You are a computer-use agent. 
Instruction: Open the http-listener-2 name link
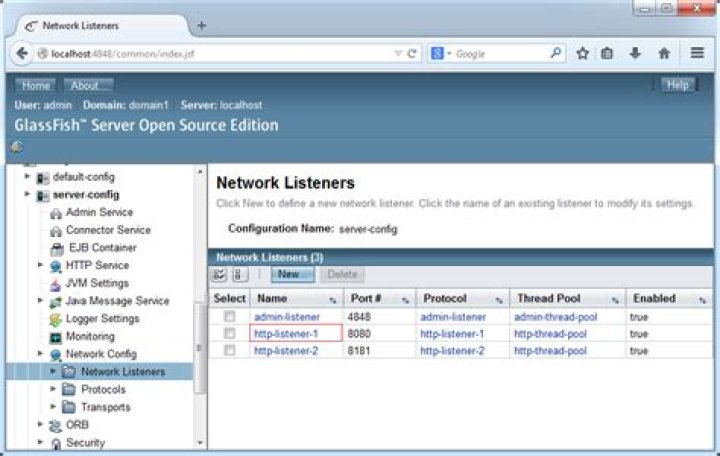point(286,351)
